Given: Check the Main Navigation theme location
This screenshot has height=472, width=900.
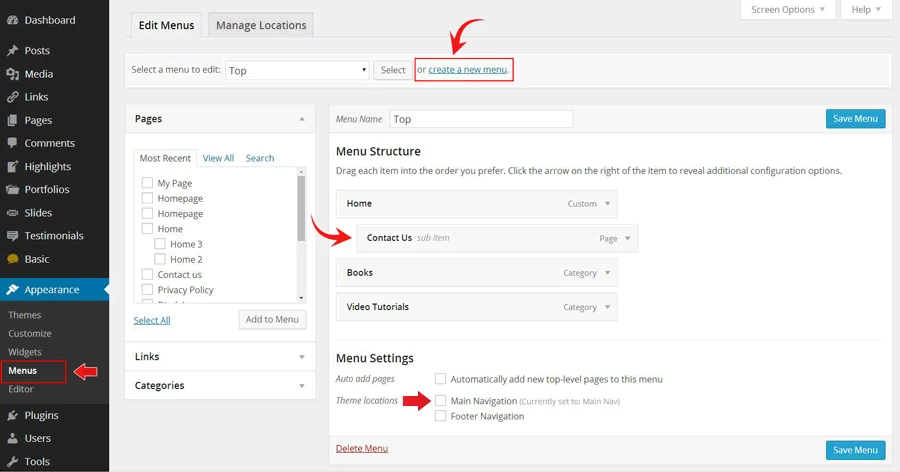Looking at the screenshot, I should point(440,400).
